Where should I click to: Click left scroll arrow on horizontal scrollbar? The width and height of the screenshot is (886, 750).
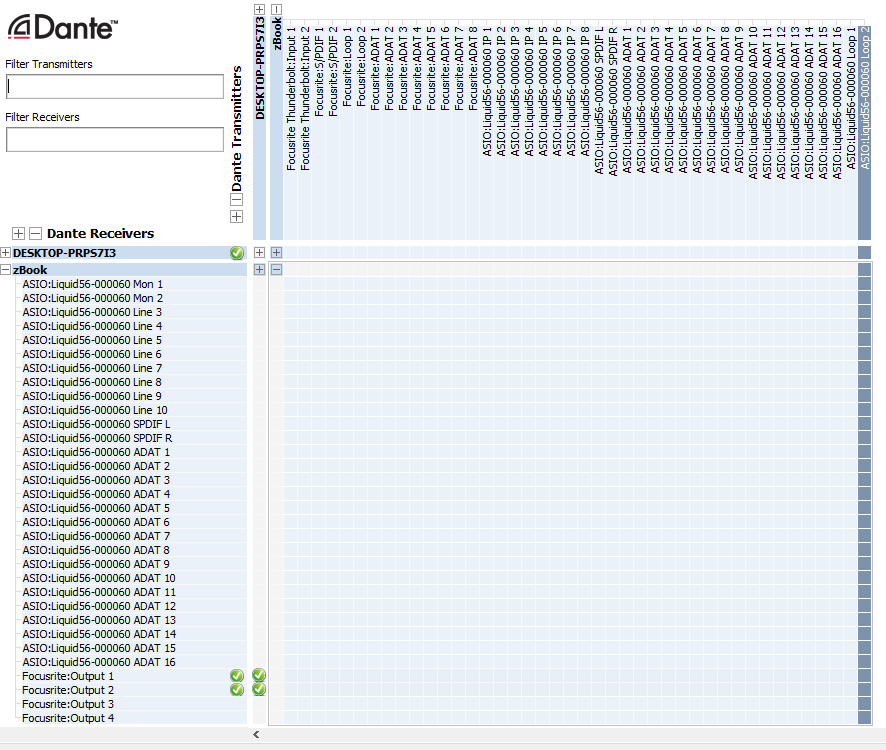256,734
